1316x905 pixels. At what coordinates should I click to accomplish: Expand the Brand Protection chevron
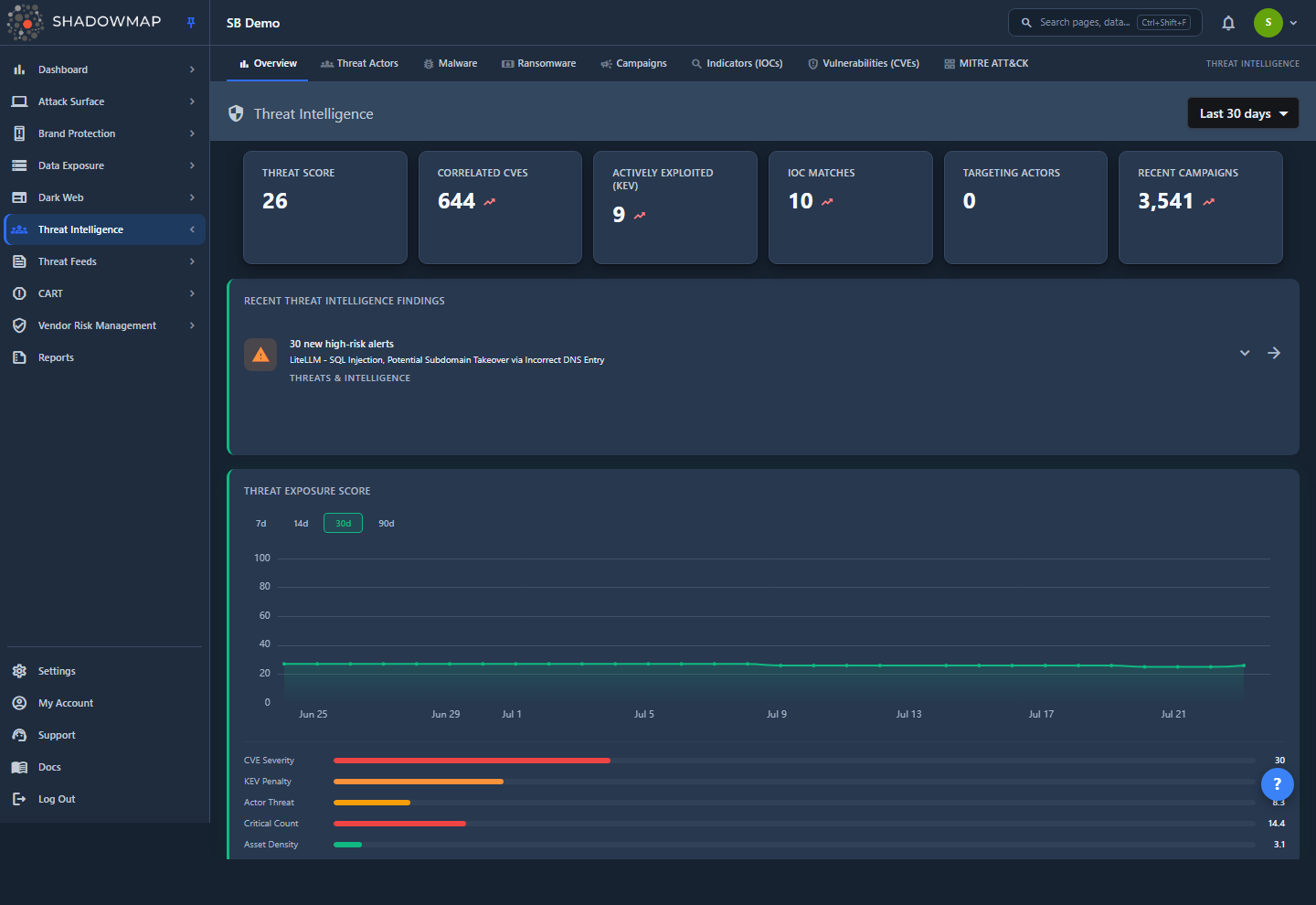click(x=192, y=133)
